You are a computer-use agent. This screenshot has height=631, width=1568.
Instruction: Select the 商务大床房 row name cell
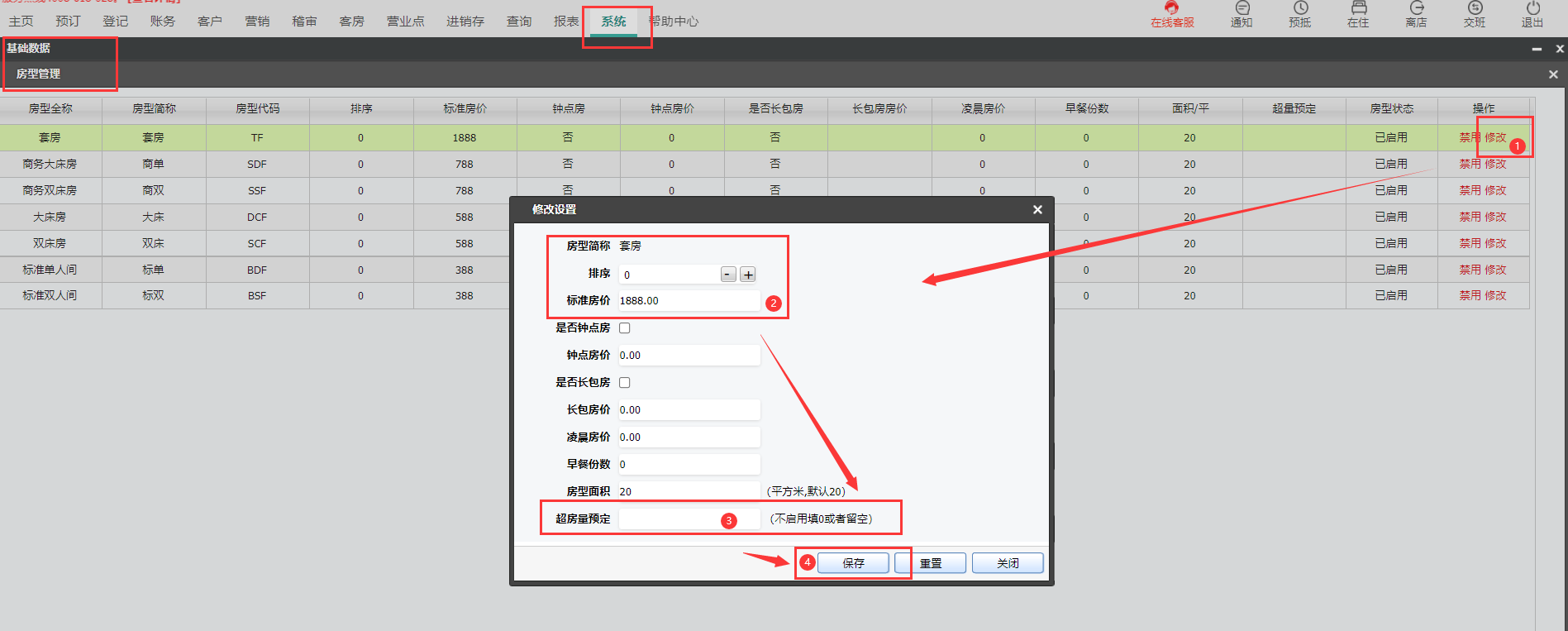pos(50,164)
